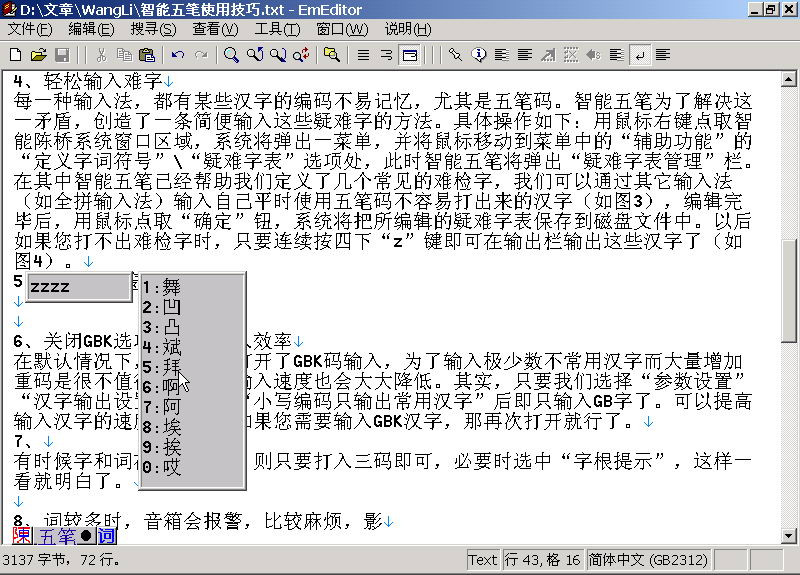
Task: Click the text-lines toolbar icon left of return marks
Action: [617, 55]
